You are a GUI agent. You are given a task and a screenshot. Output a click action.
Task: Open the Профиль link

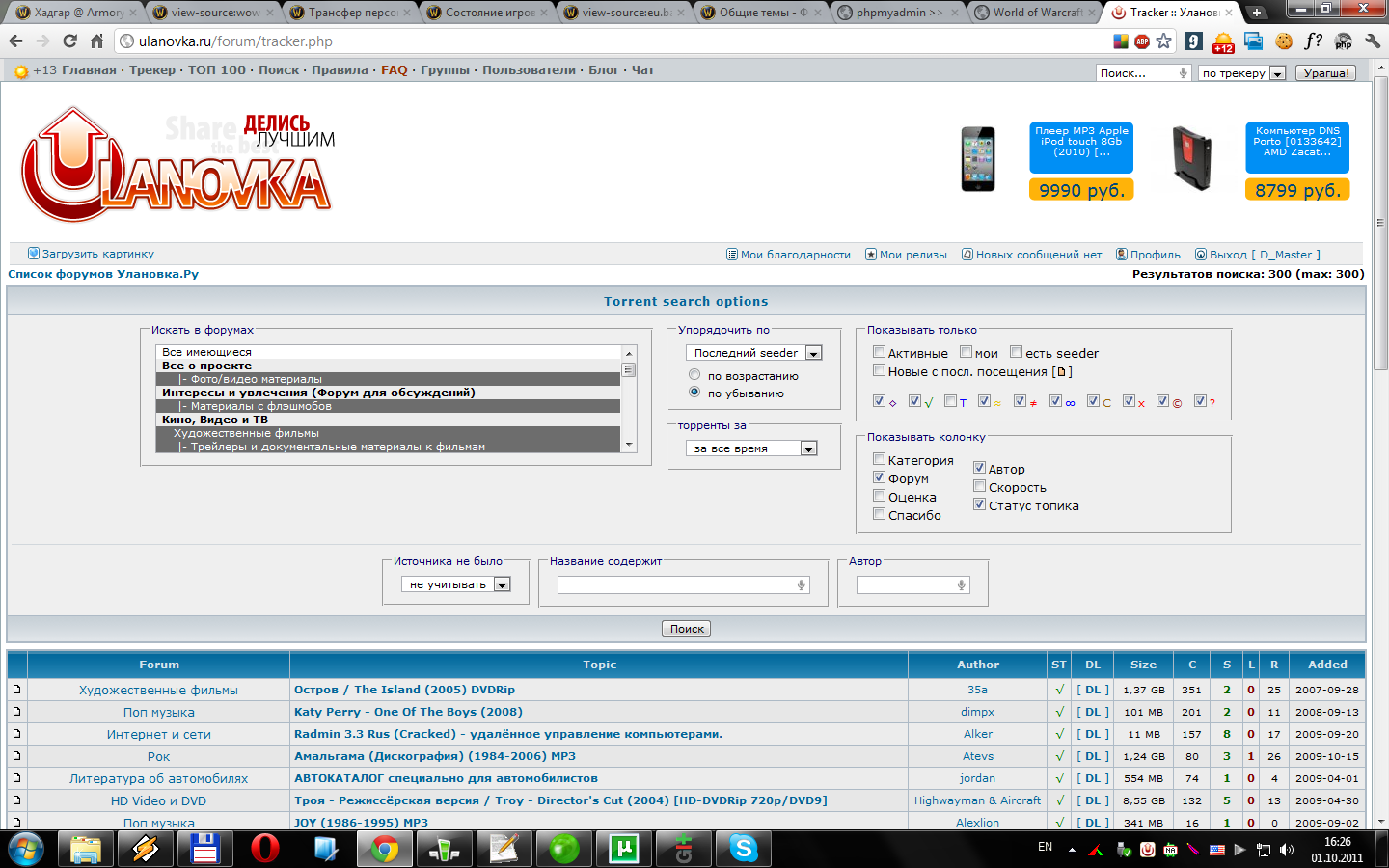point(1148,255)
